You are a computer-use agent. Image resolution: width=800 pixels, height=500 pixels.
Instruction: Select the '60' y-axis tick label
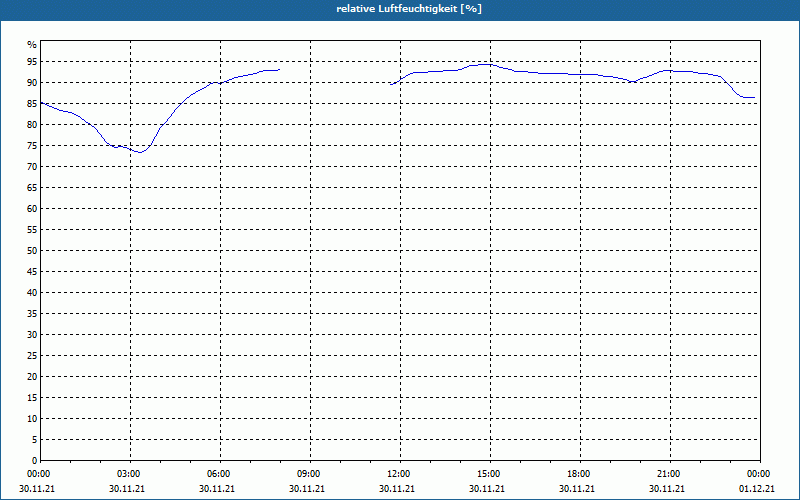[32, 209]
